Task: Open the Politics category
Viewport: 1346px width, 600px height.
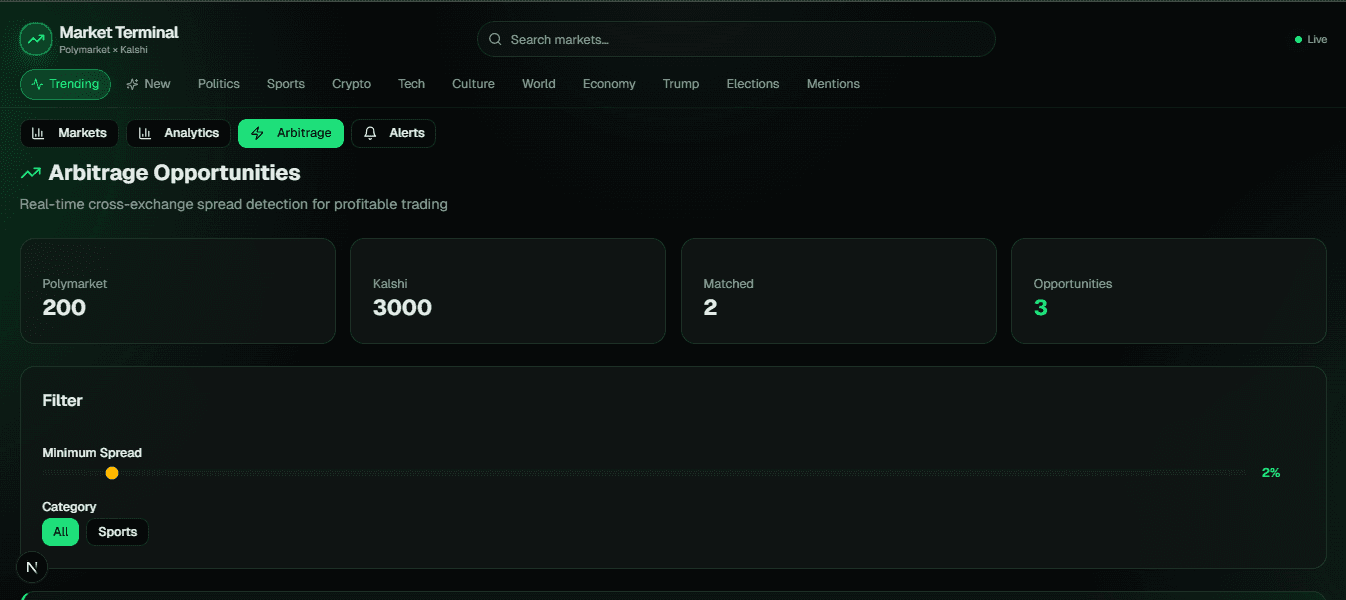Action: (x=219, y=84)
